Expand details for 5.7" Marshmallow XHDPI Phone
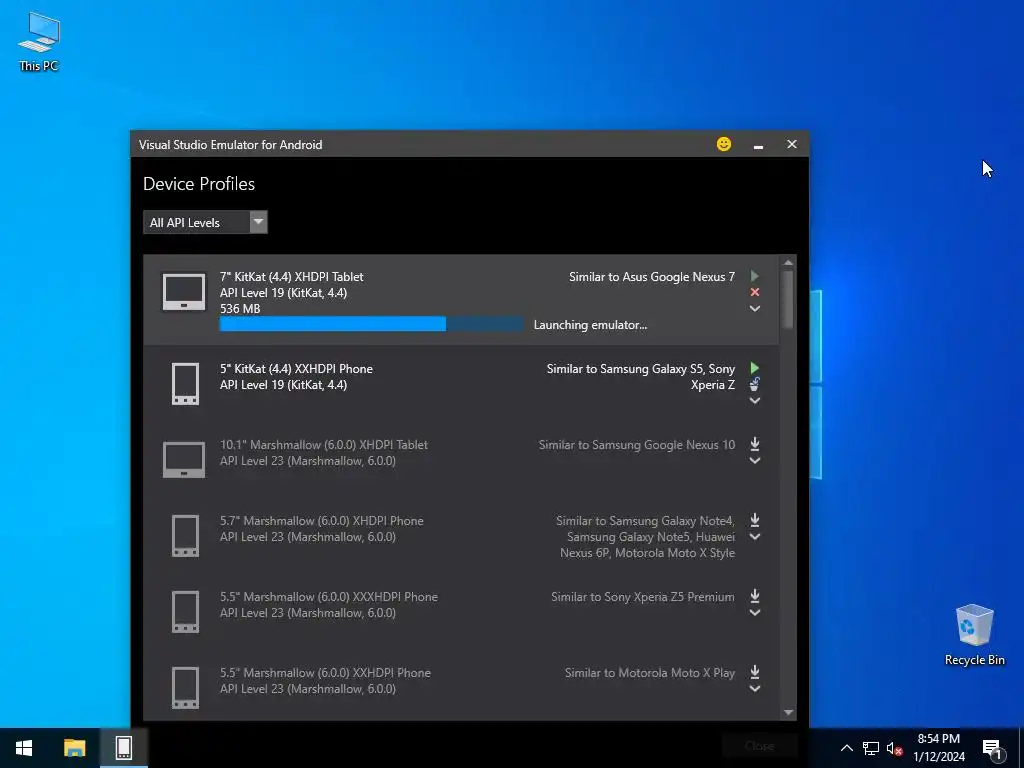 click(754, 537)
